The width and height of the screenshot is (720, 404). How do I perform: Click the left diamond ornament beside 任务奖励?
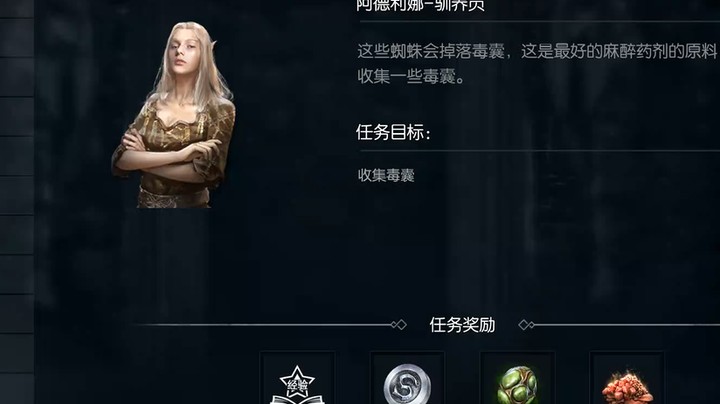(399, 325)
